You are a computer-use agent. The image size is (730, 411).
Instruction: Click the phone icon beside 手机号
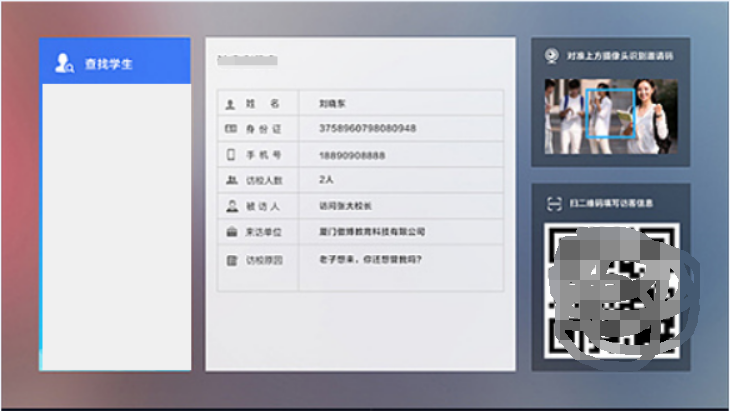[x=231, y=155]
